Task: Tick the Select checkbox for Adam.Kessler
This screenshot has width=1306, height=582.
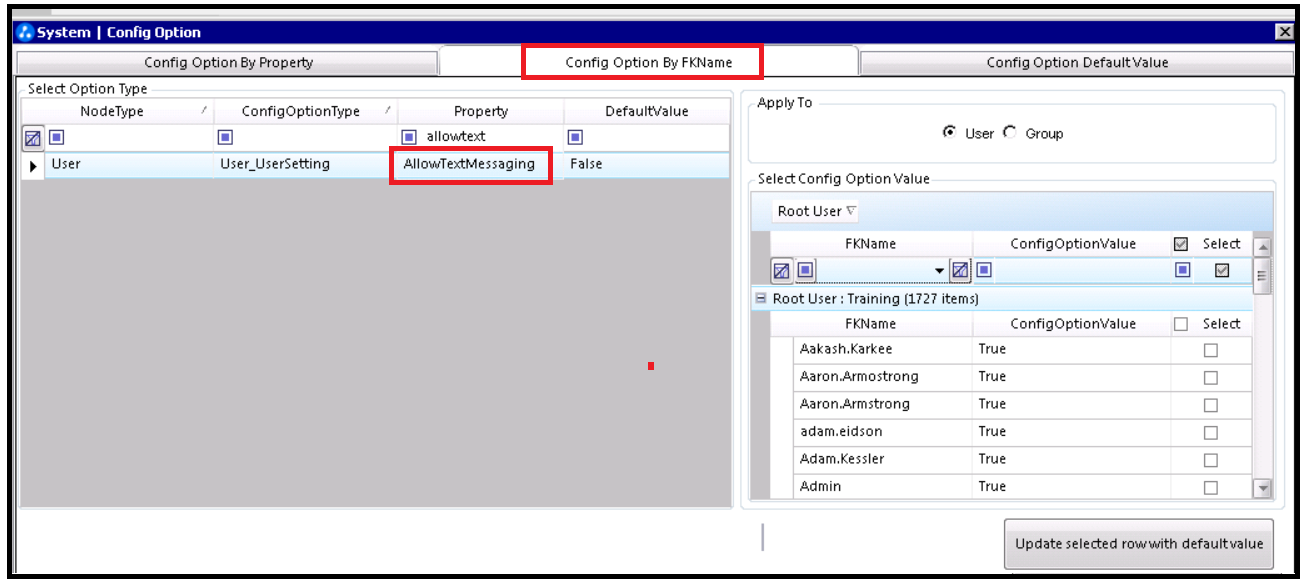Action: click(1211, 460)
